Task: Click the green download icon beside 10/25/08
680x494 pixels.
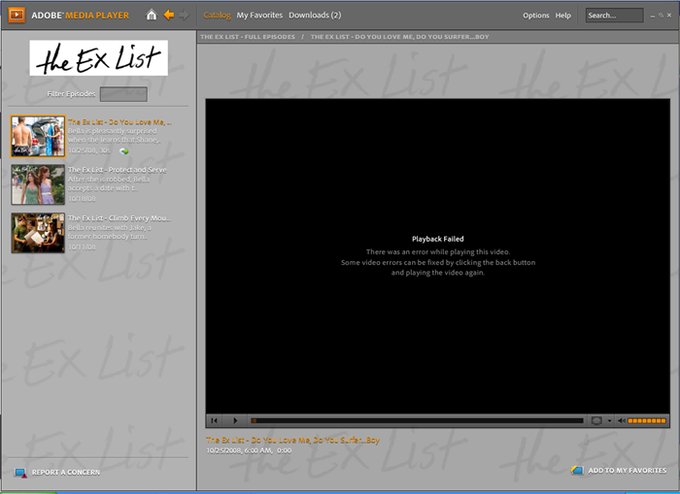Action: [124, 151]
